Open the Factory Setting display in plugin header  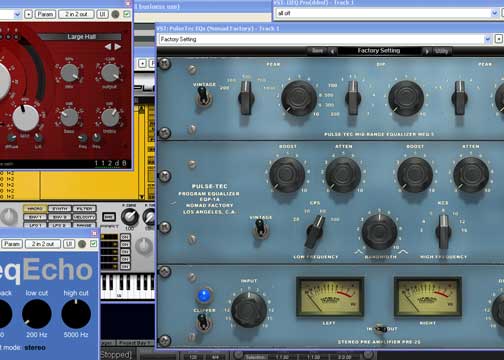pos(379,51)
